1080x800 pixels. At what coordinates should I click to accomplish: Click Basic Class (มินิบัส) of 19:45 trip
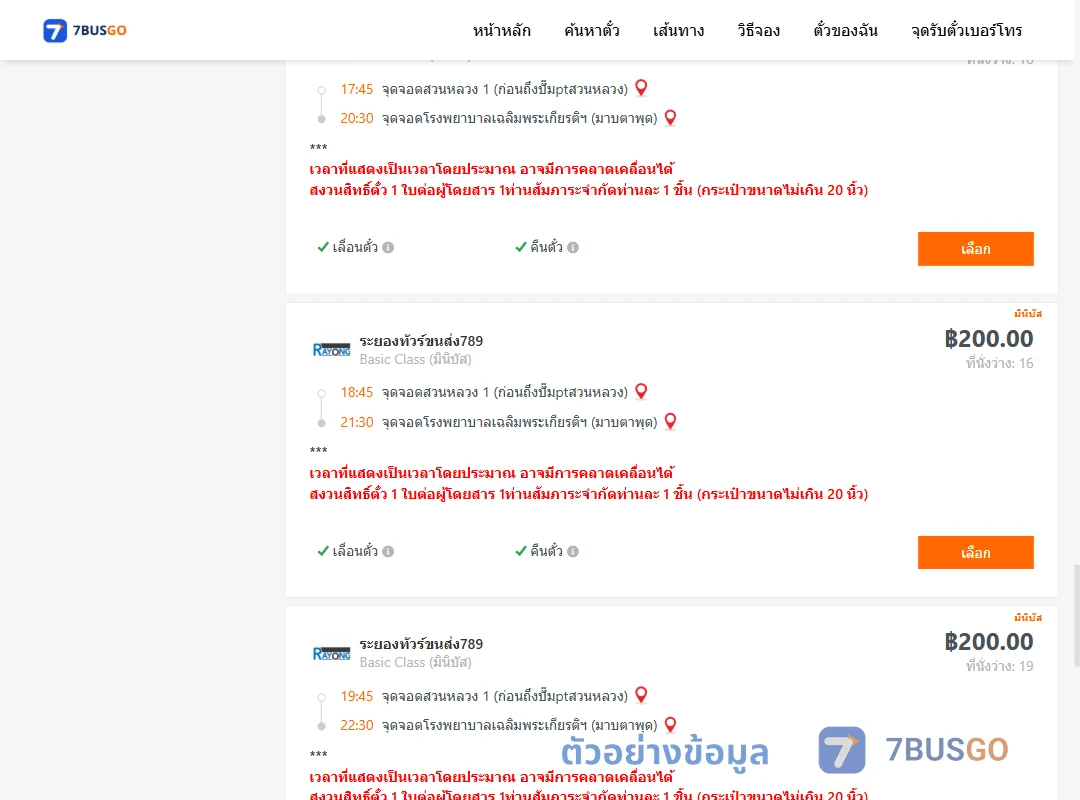(x=415, y=662)
